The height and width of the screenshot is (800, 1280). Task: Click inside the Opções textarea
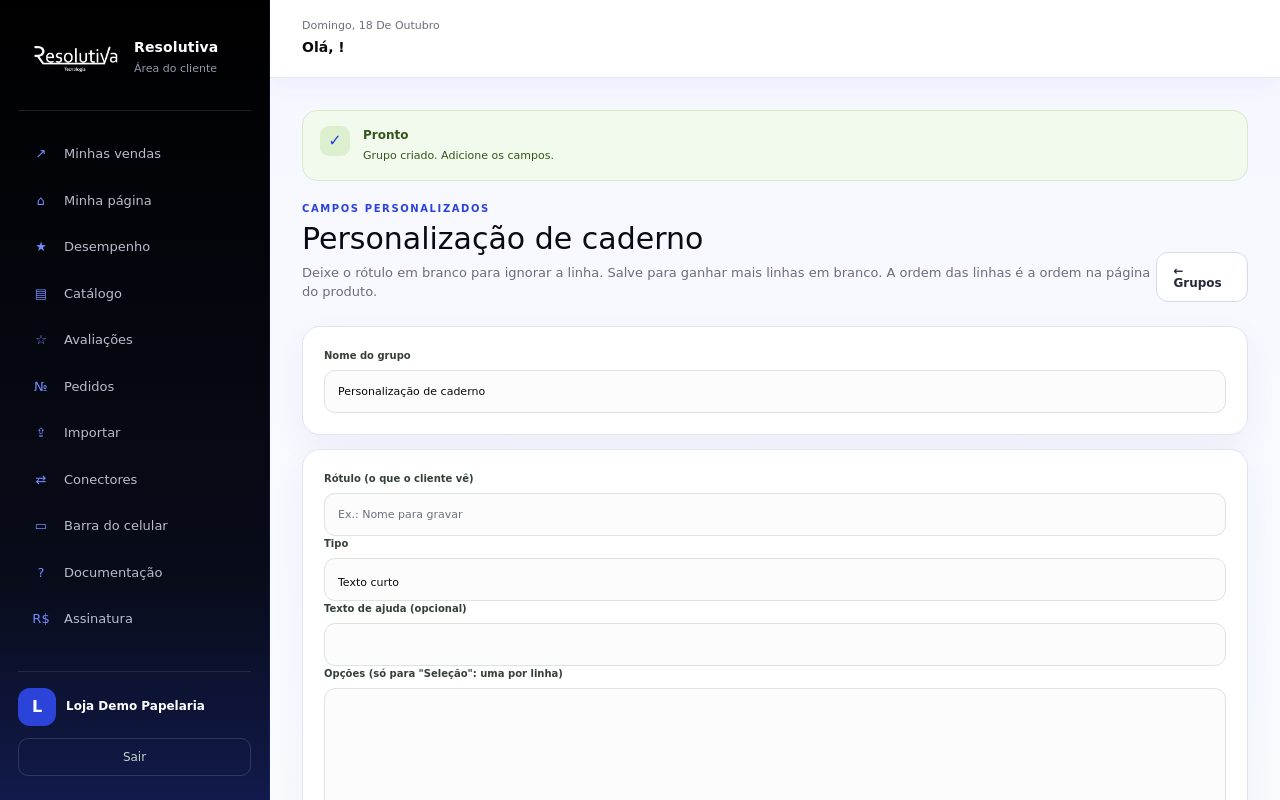(775, 744)
